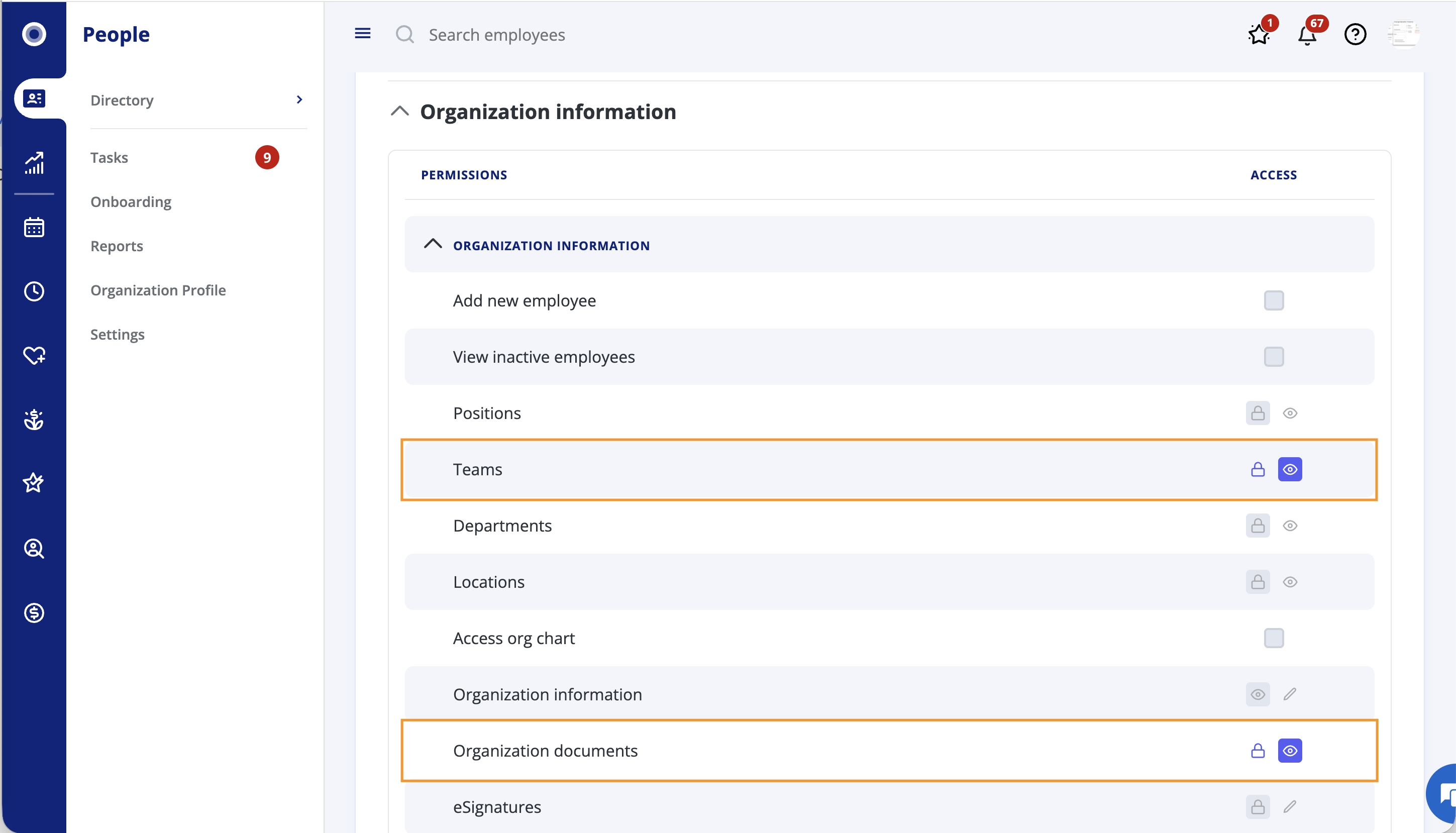Viewport: 1456px width, 833px height.
Task: Collapse the Organization information section heading
Action: tap(400, 112)
